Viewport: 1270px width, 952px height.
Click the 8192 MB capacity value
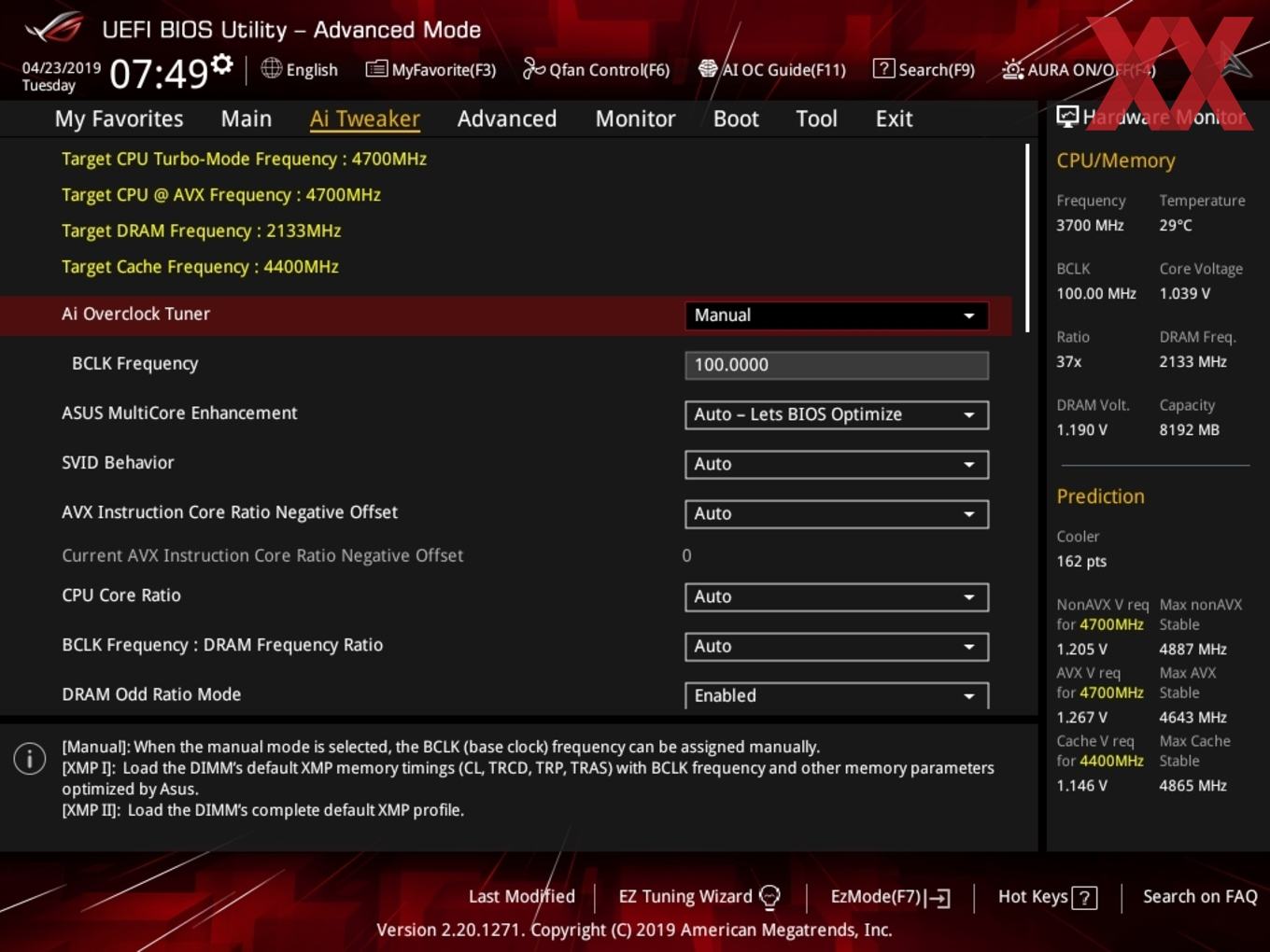[1189, 429]
